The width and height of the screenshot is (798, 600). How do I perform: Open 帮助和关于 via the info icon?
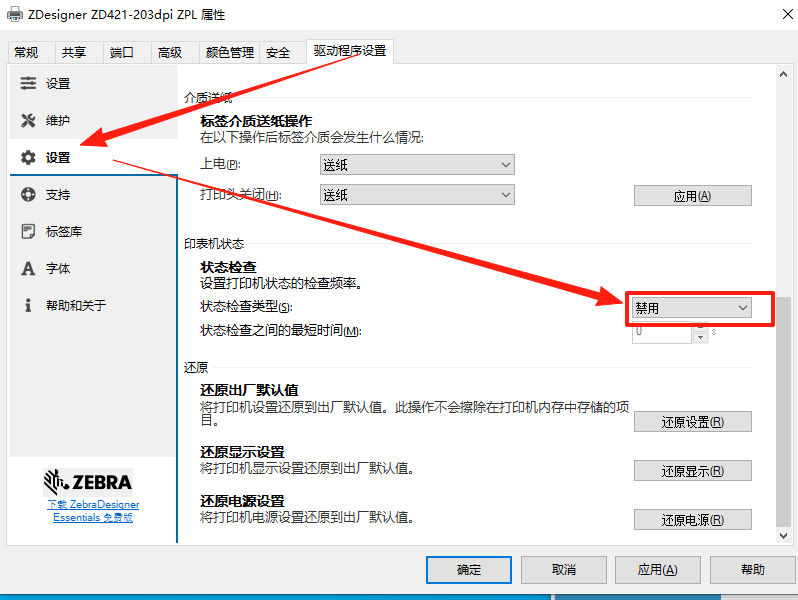[x=28, y=306]
